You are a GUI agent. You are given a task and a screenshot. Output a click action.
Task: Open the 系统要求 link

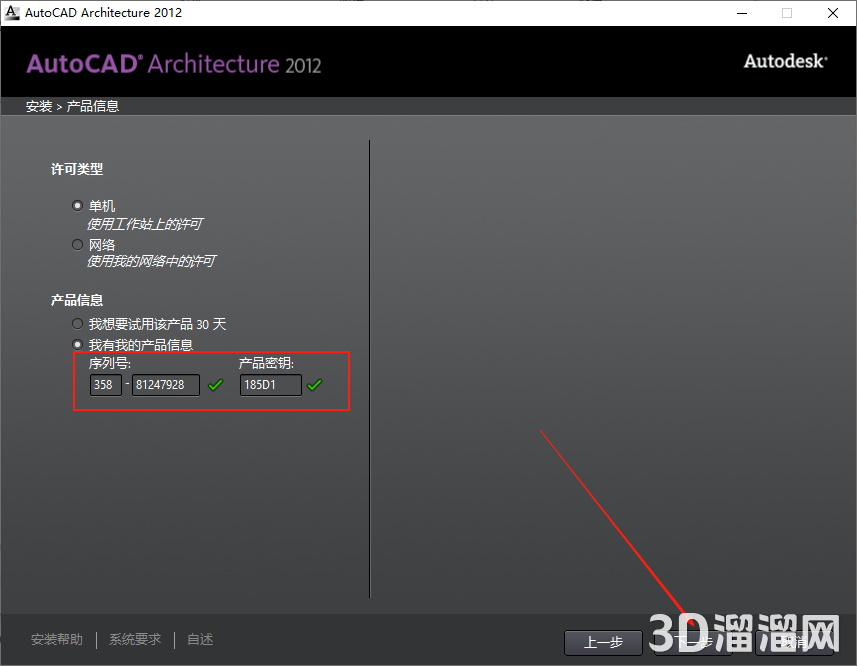(x=135, y=640)
